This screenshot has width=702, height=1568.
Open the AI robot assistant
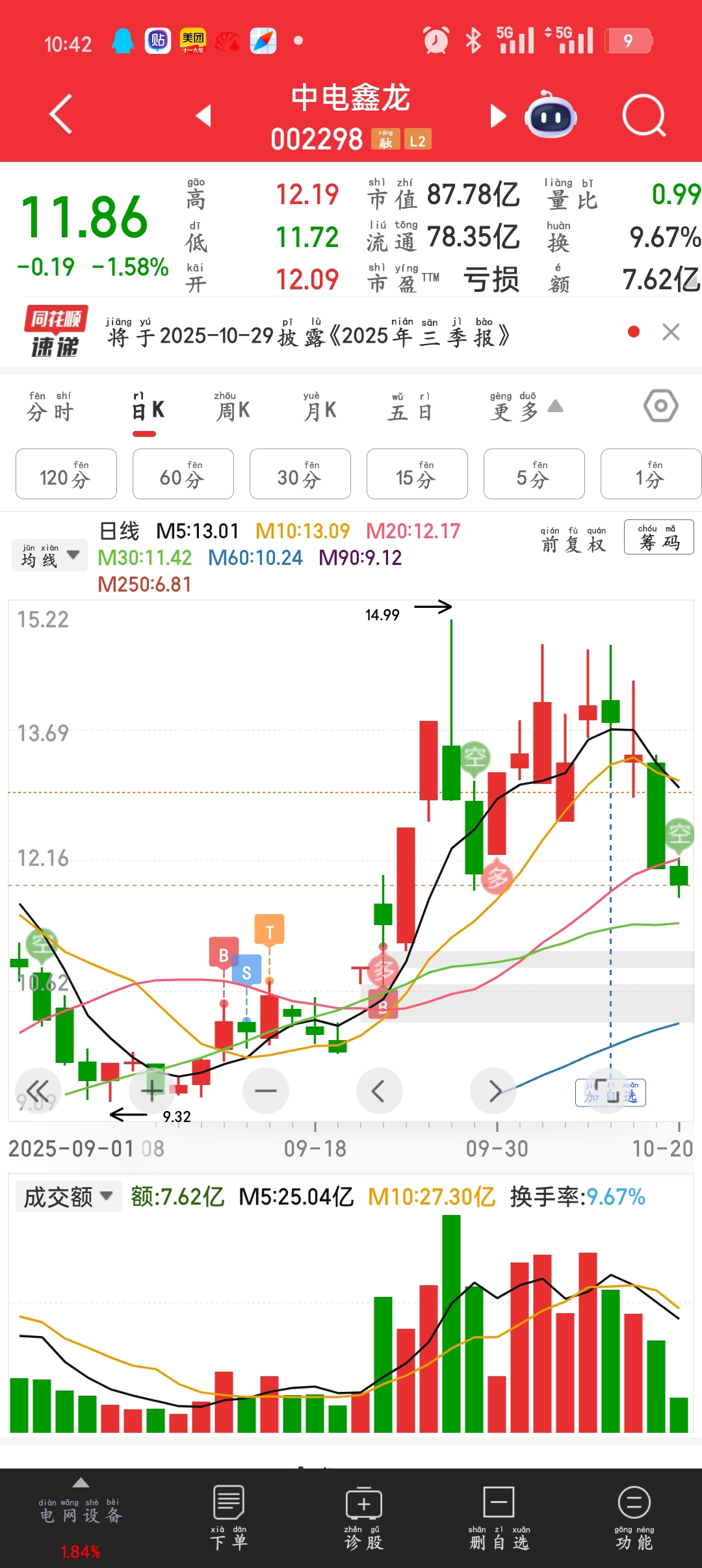tap(551, 116)
